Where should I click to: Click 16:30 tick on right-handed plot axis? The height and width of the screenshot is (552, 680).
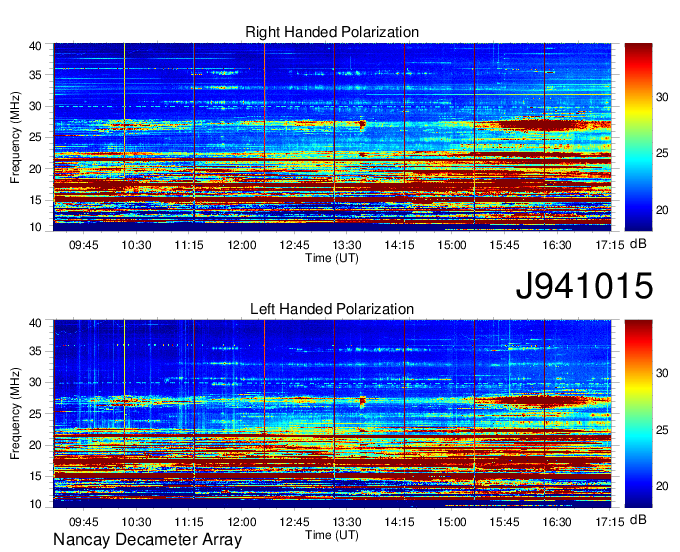click(557, 245)
